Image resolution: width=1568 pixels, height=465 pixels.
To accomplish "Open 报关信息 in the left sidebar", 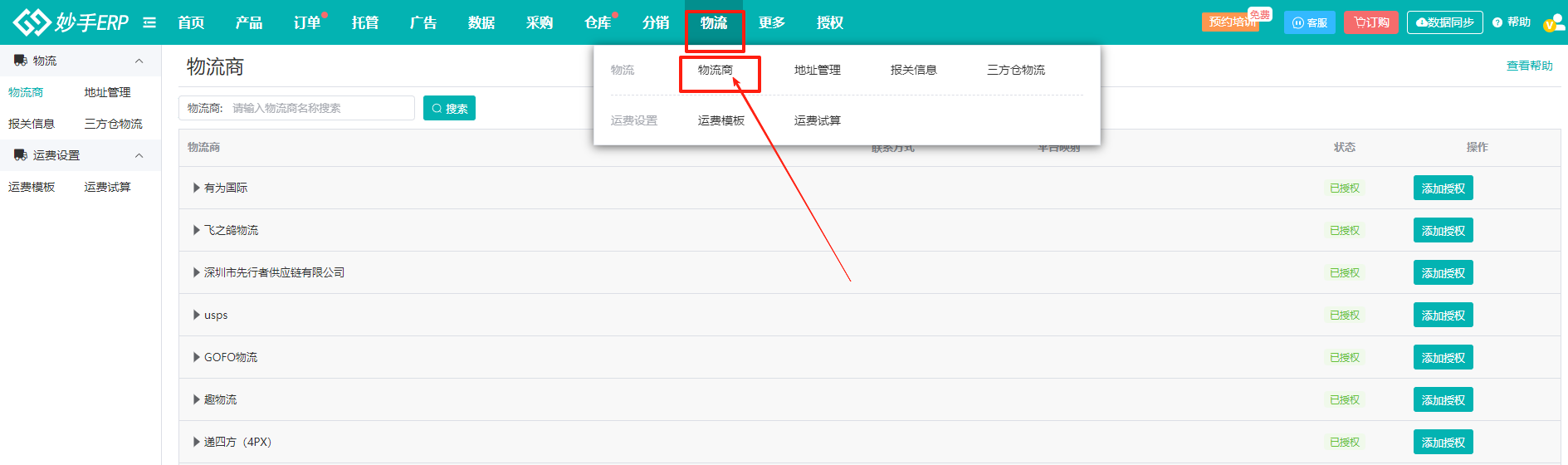I will 32,124.
